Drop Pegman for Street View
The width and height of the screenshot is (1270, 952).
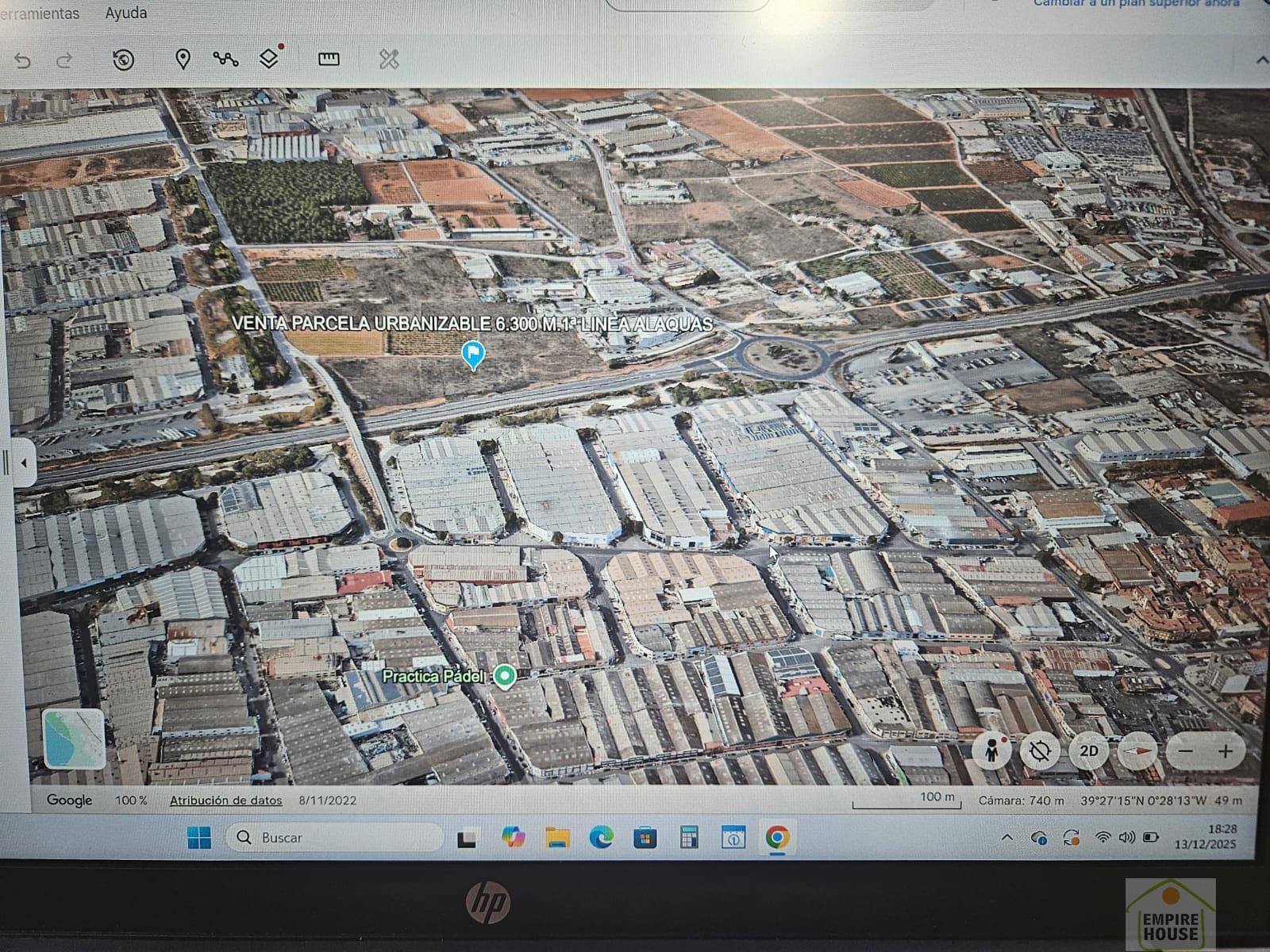tap(991, 750)
